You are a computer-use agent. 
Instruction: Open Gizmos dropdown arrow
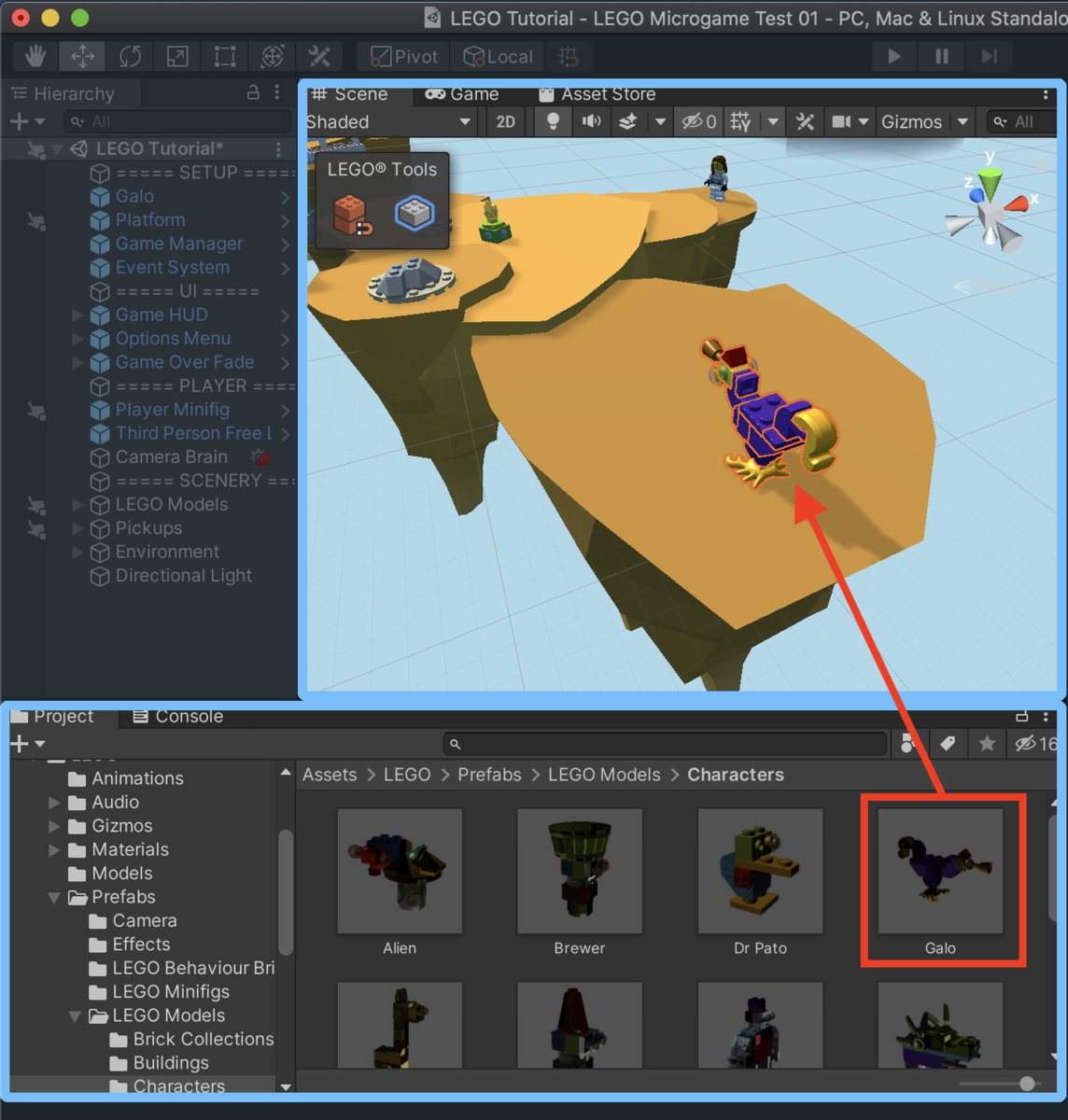coord(963,121)
